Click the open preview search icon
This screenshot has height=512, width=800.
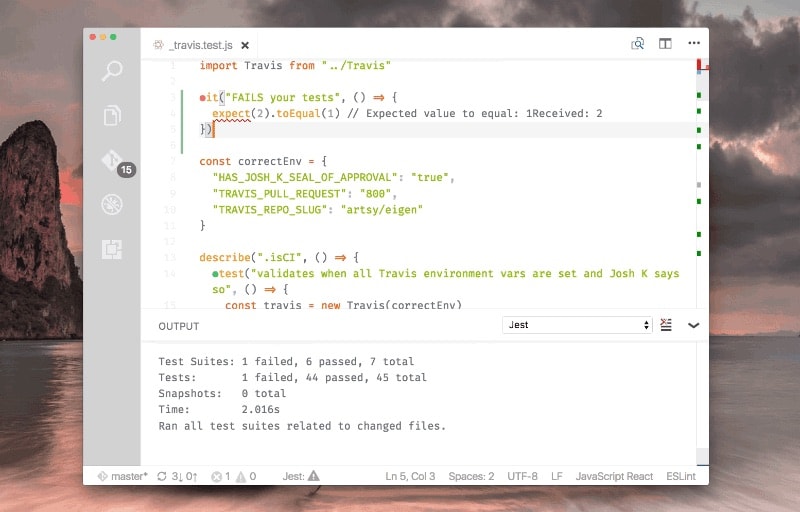[x=637, y=43]
